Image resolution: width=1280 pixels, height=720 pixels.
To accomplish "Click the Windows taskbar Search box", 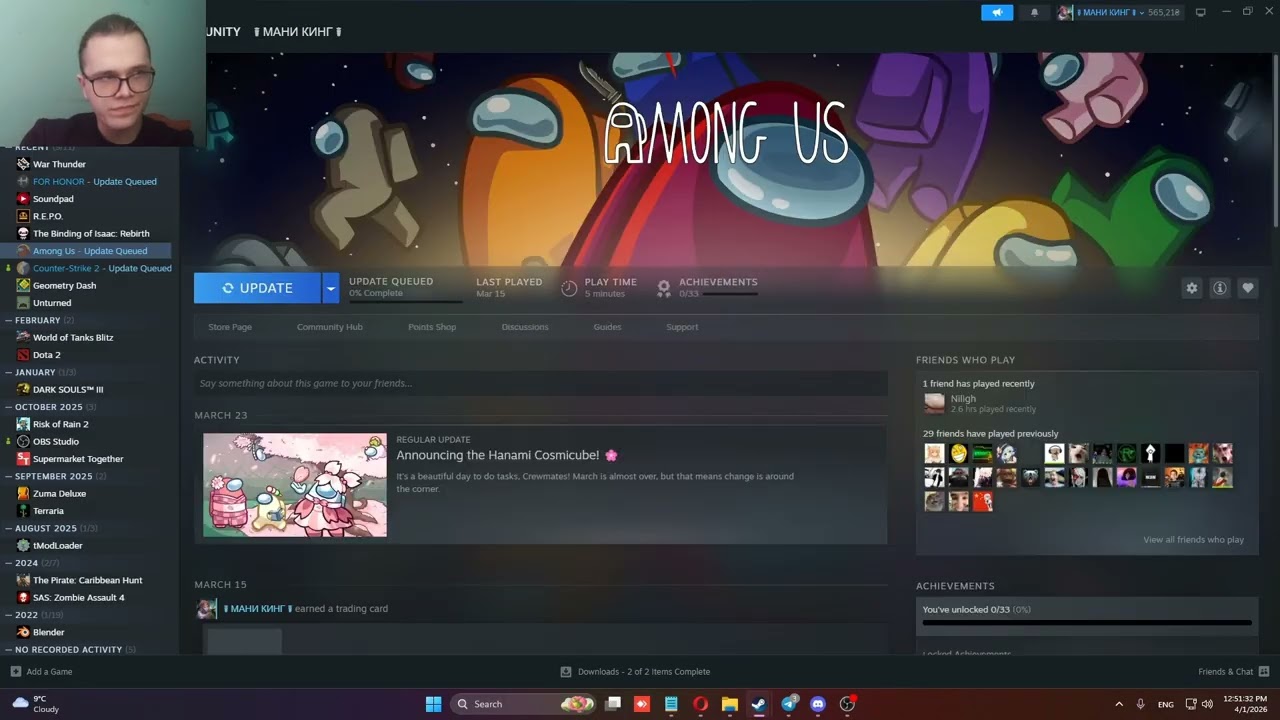I will click(524, 704).
